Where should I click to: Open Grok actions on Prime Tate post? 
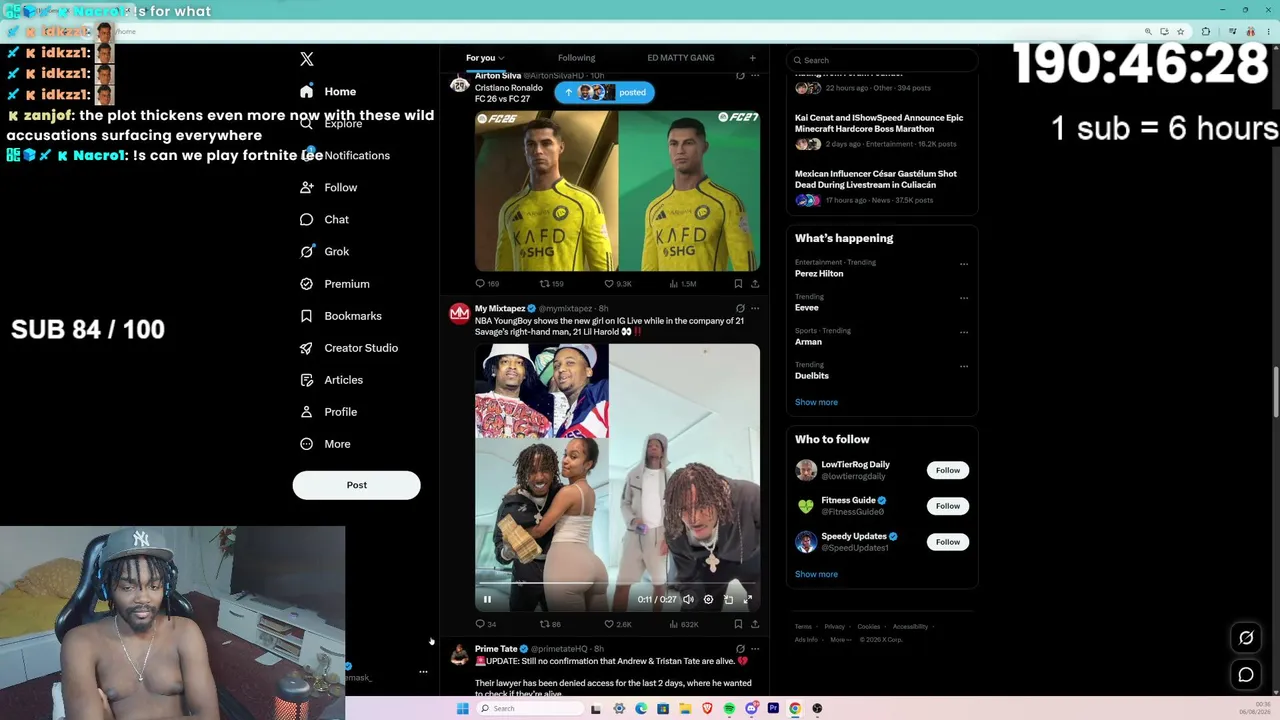coord(740,648)
